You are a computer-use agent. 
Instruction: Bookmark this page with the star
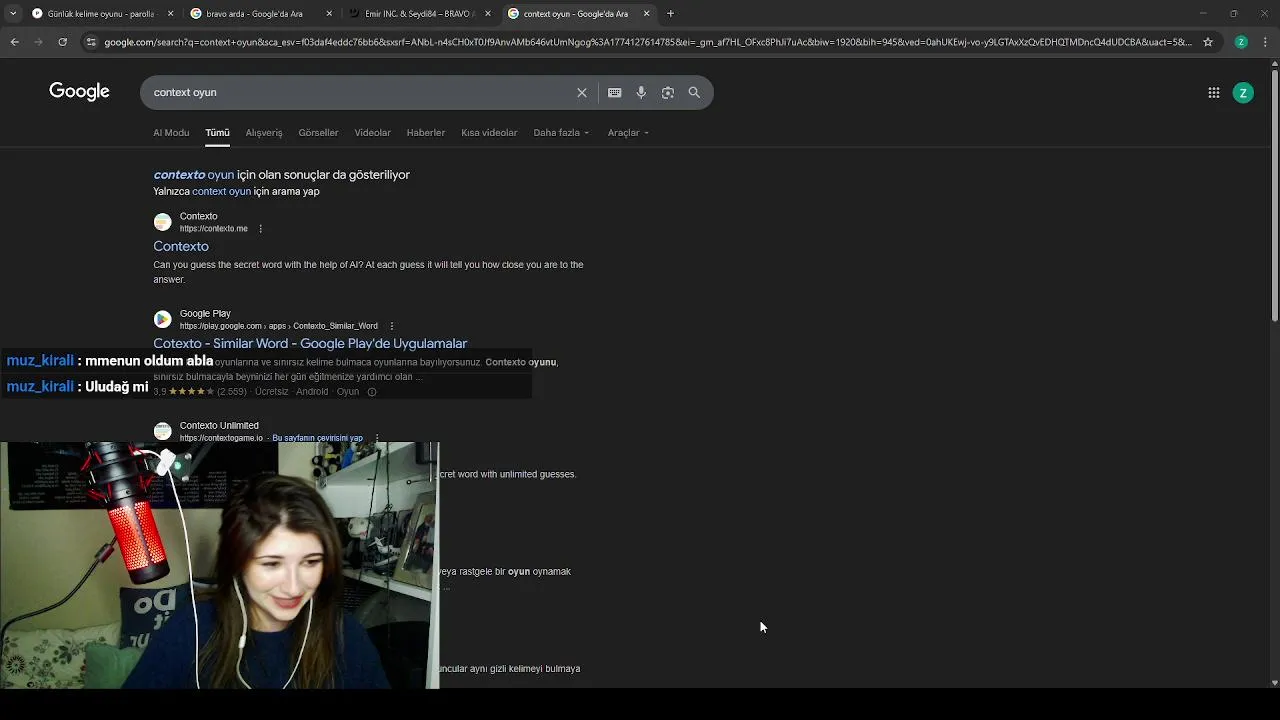(1208, 42)
